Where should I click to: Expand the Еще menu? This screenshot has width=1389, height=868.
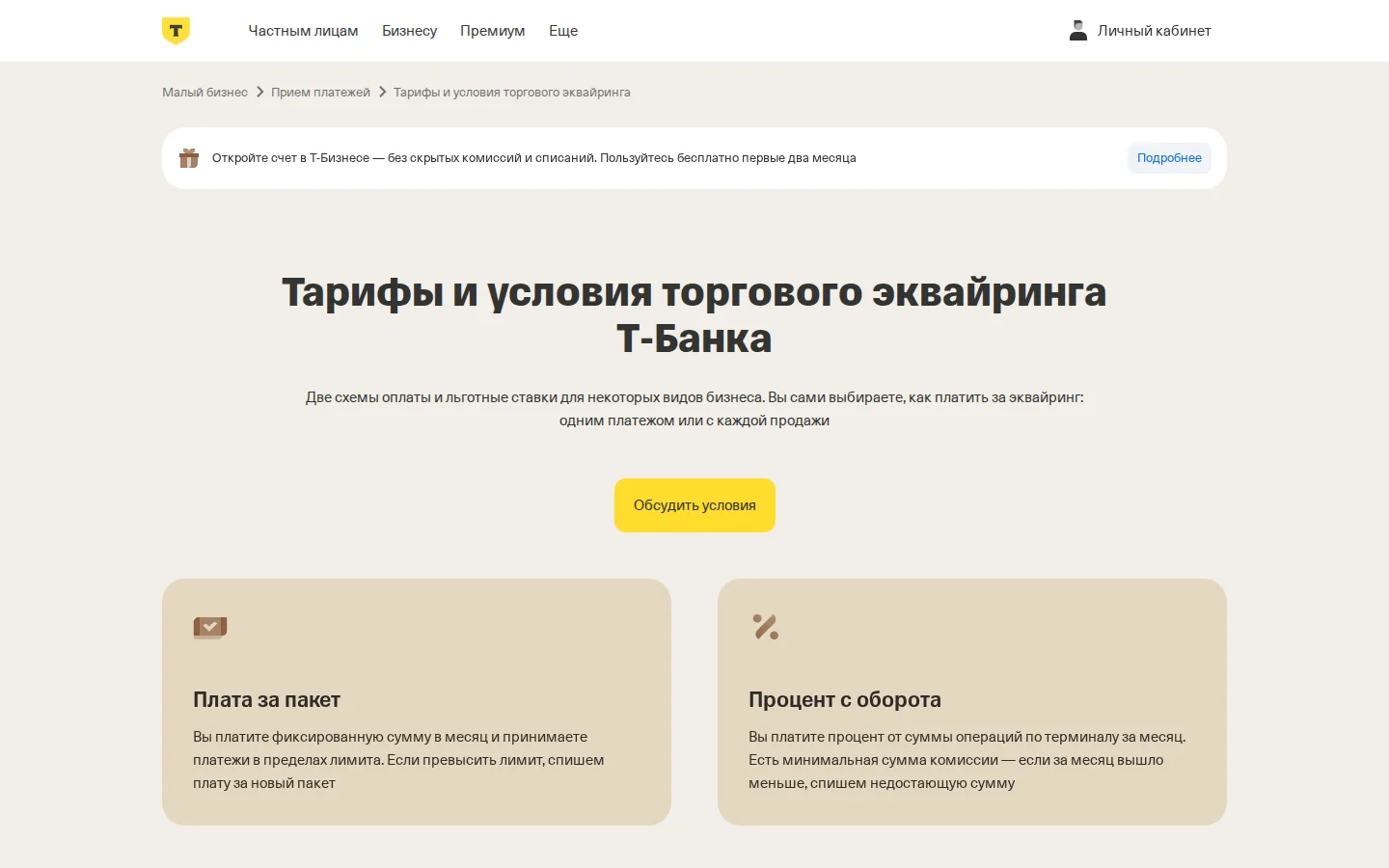(563, 31)
